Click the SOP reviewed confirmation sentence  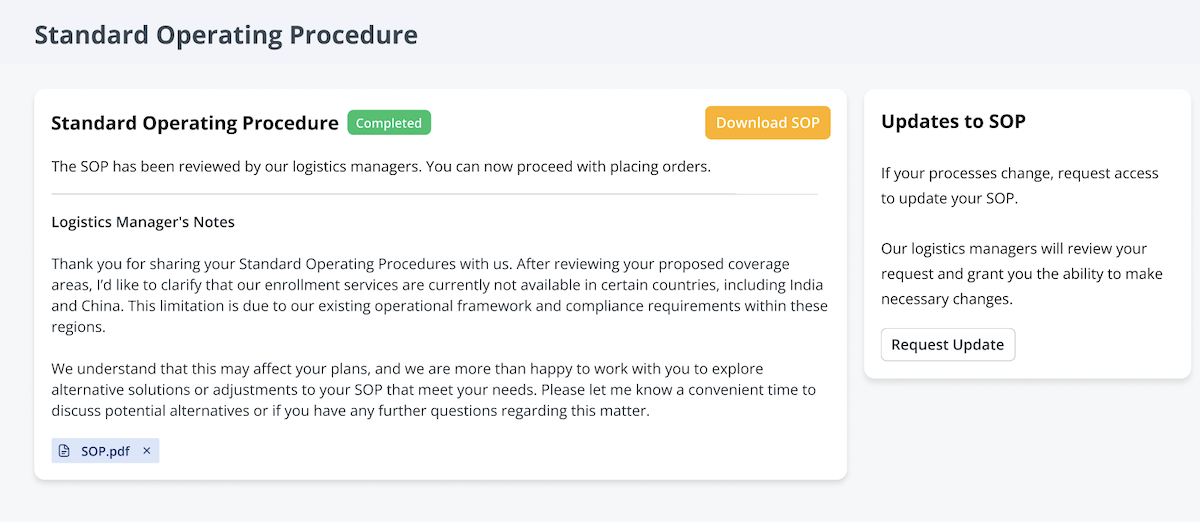pyautogui.click(x=381, y=166)
